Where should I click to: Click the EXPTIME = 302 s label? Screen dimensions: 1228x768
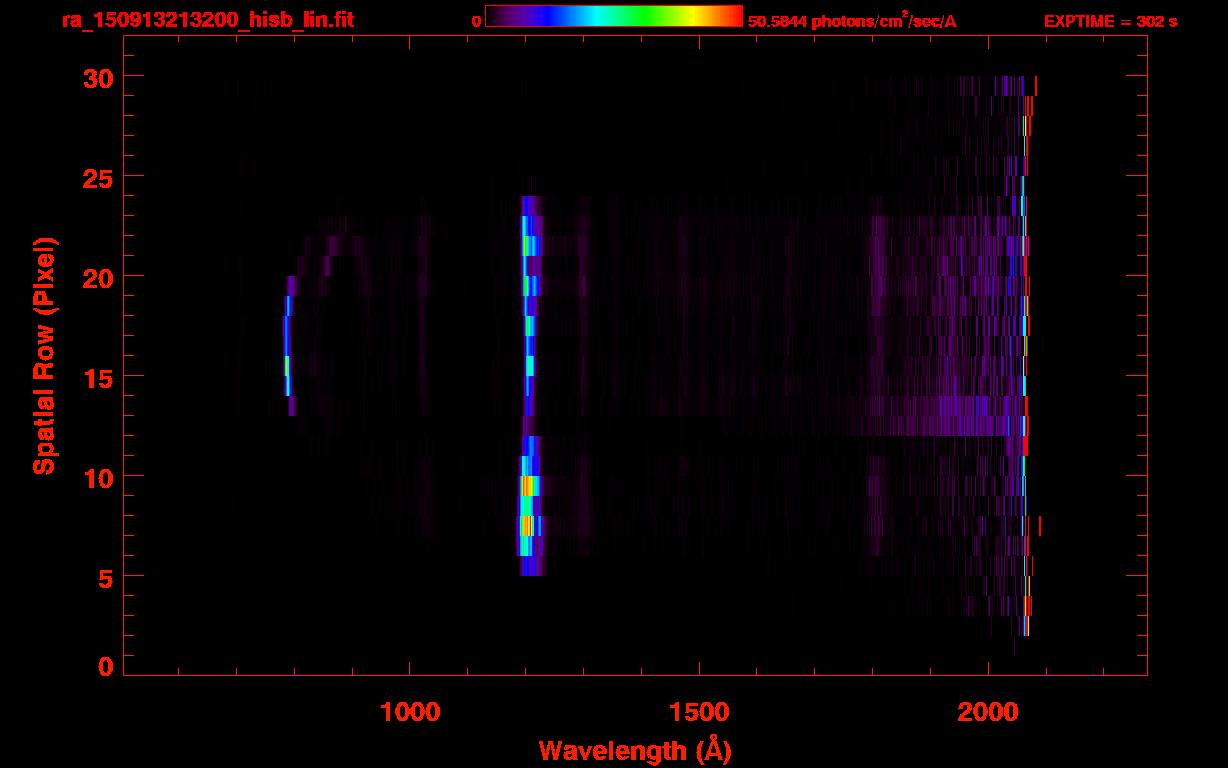[1110, 21]
